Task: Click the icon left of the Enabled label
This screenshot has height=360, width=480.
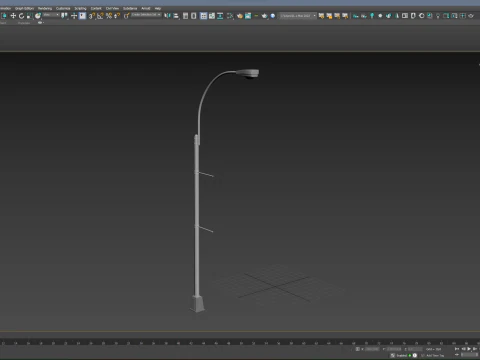Action: [x=392, y=355]
